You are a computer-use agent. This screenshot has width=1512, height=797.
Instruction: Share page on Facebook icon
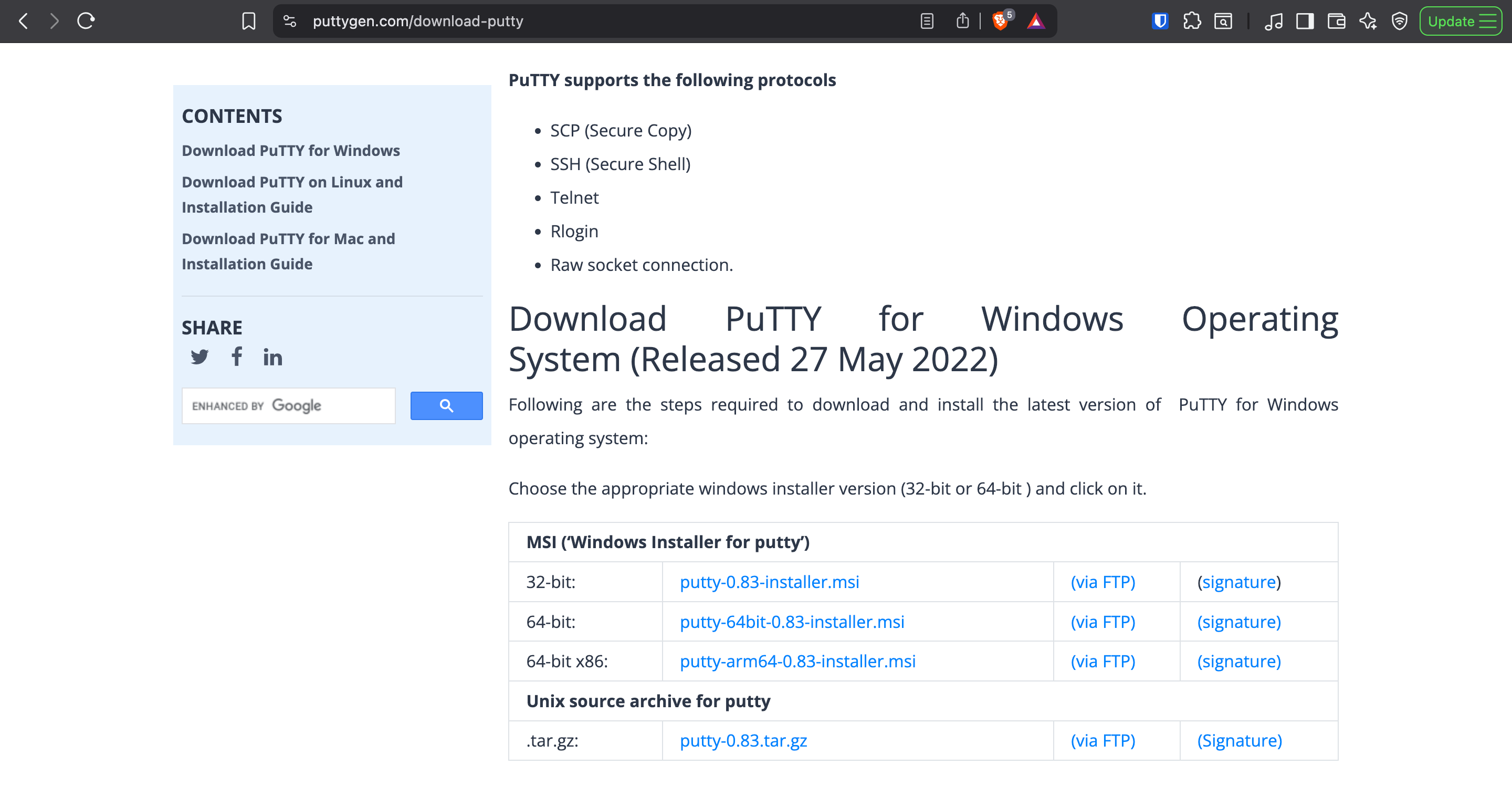[x=237, y=356]
